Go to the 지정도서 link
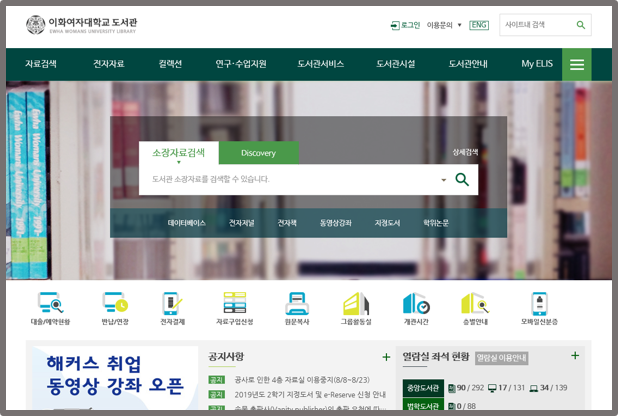Viewport: 618px width, 416px height. click(x=387, y=223)
